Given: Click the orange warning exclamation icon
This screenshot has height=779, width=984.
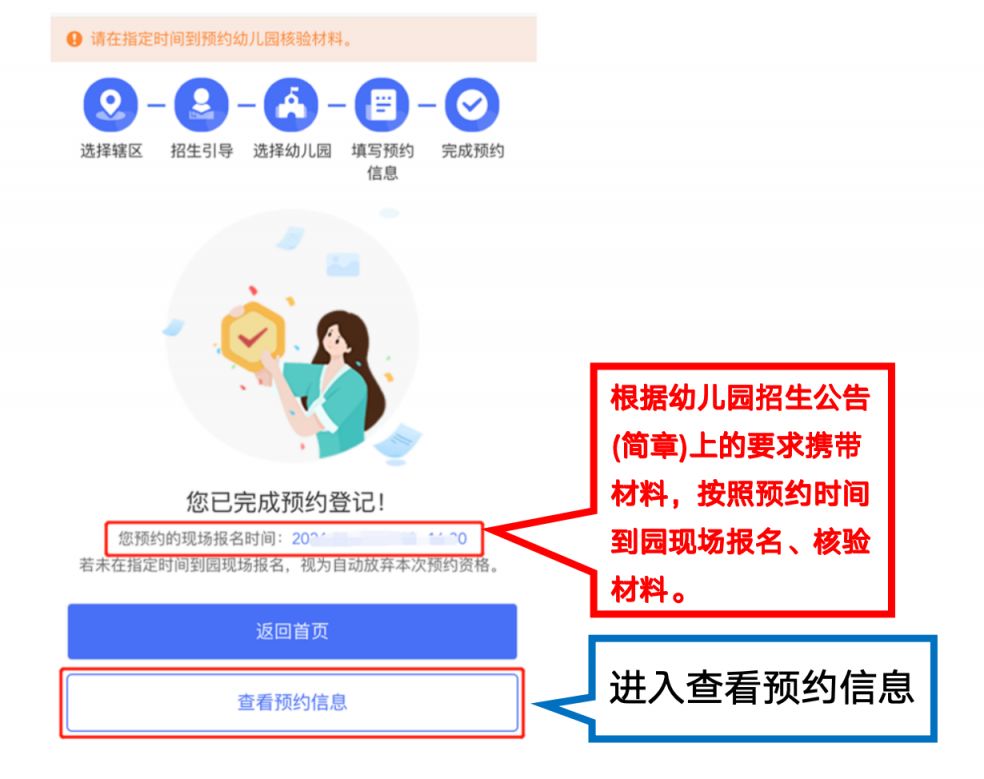Looking at the screenshot, I should [74, 39].
